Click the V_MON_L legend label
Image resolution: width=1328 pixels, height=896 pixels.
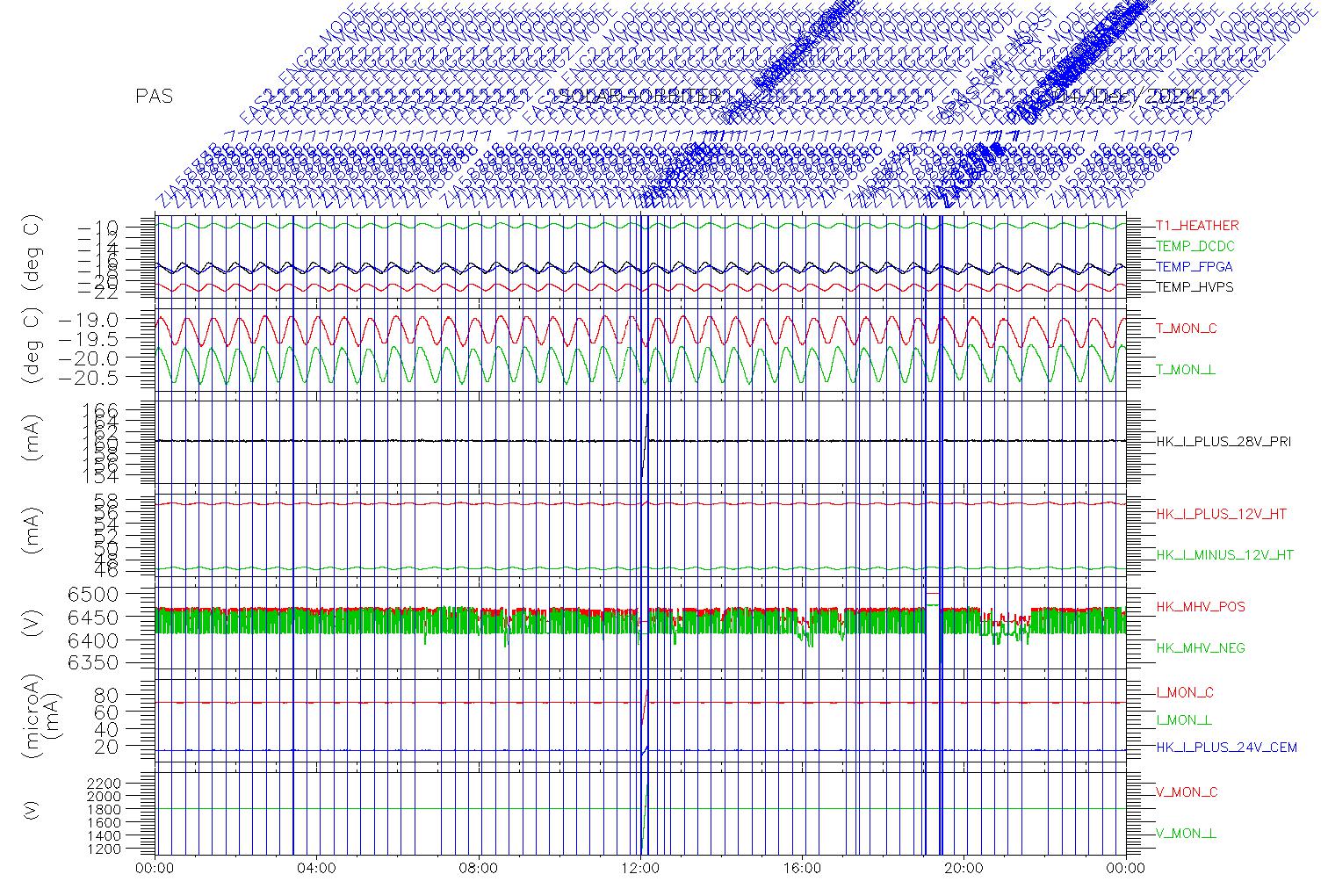1186,834
